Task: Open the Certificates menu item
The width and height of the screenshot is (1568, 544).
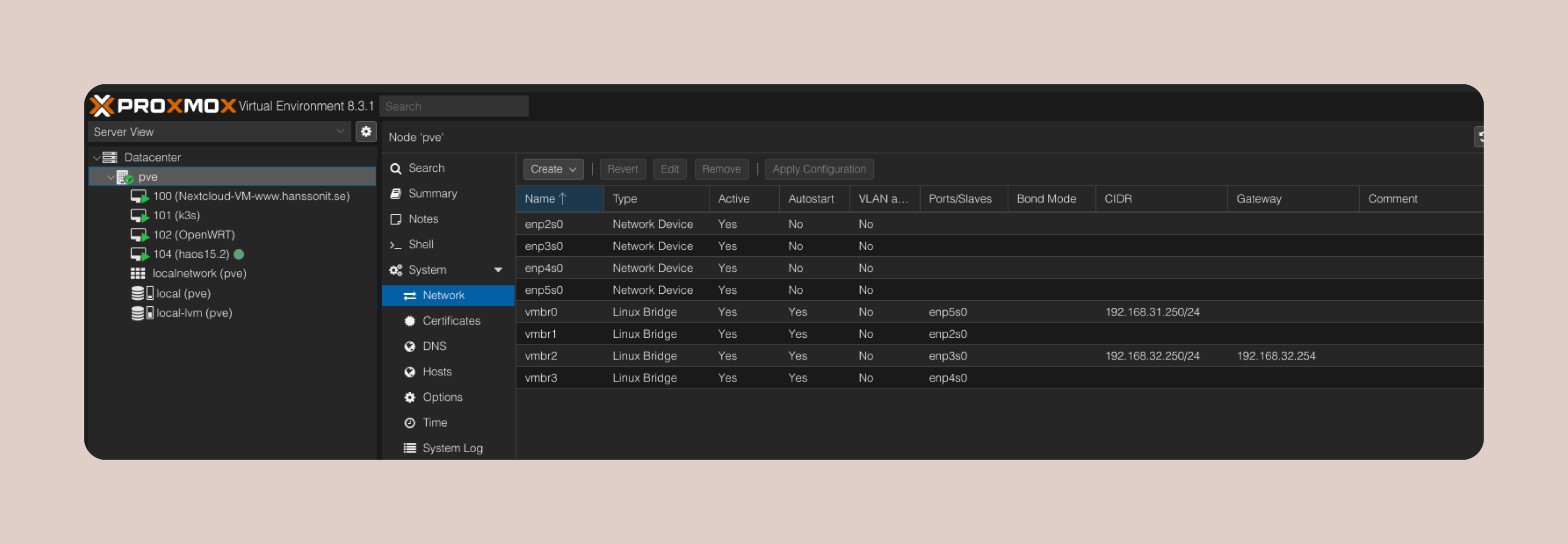Action: [x=449, y=322]
